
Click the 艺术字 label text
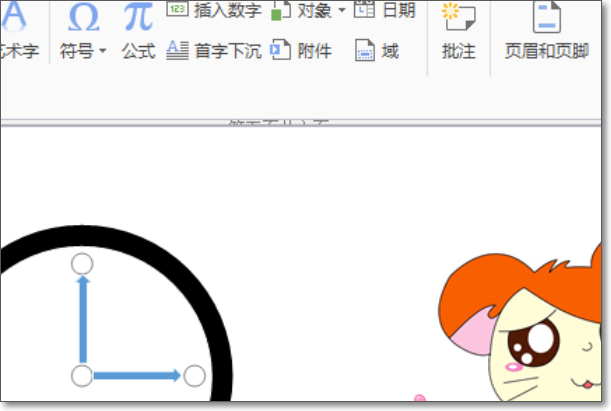click(x=19, y=51)
